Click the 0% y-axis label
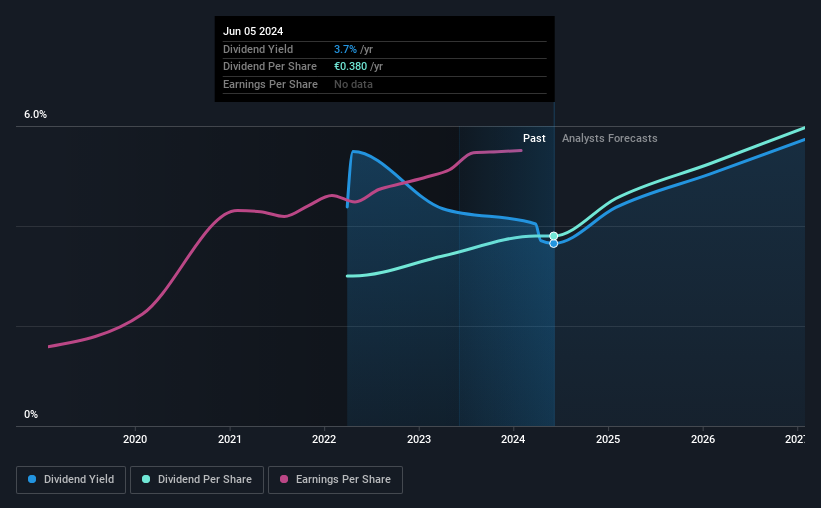Image resolution: width=821 pixels, height=508 pixels. 31,414
